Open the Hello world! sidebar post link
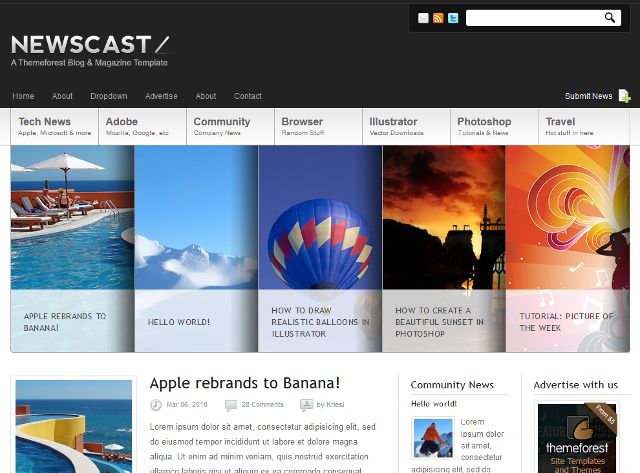This screenshot has width=640, height=473. tap(434, 404)
